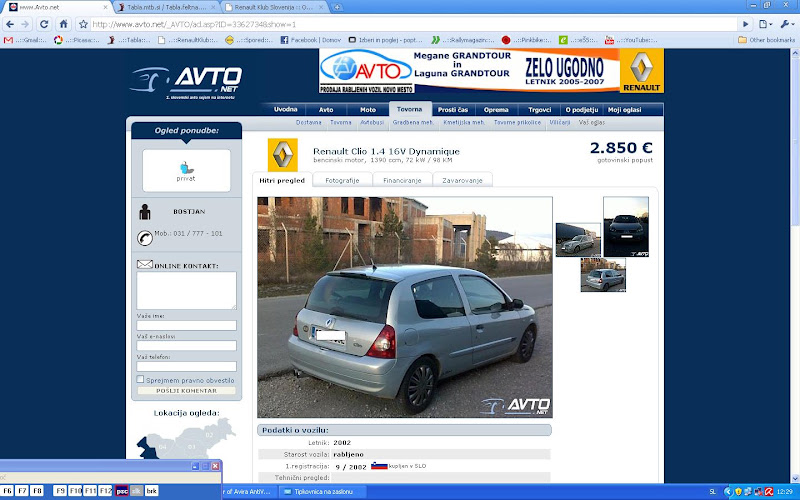The image size is (800, 500).
Task: Open the page control menu
Action: coord(765,24)
